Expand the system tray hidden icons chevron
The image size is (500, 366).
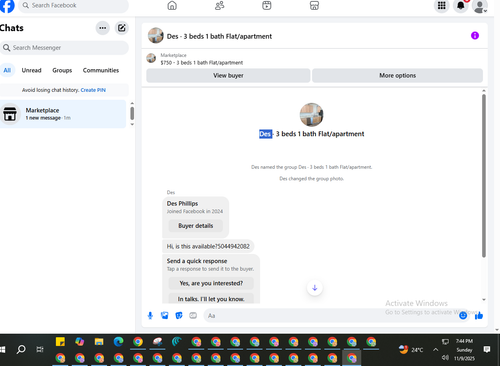coord(435,350)
